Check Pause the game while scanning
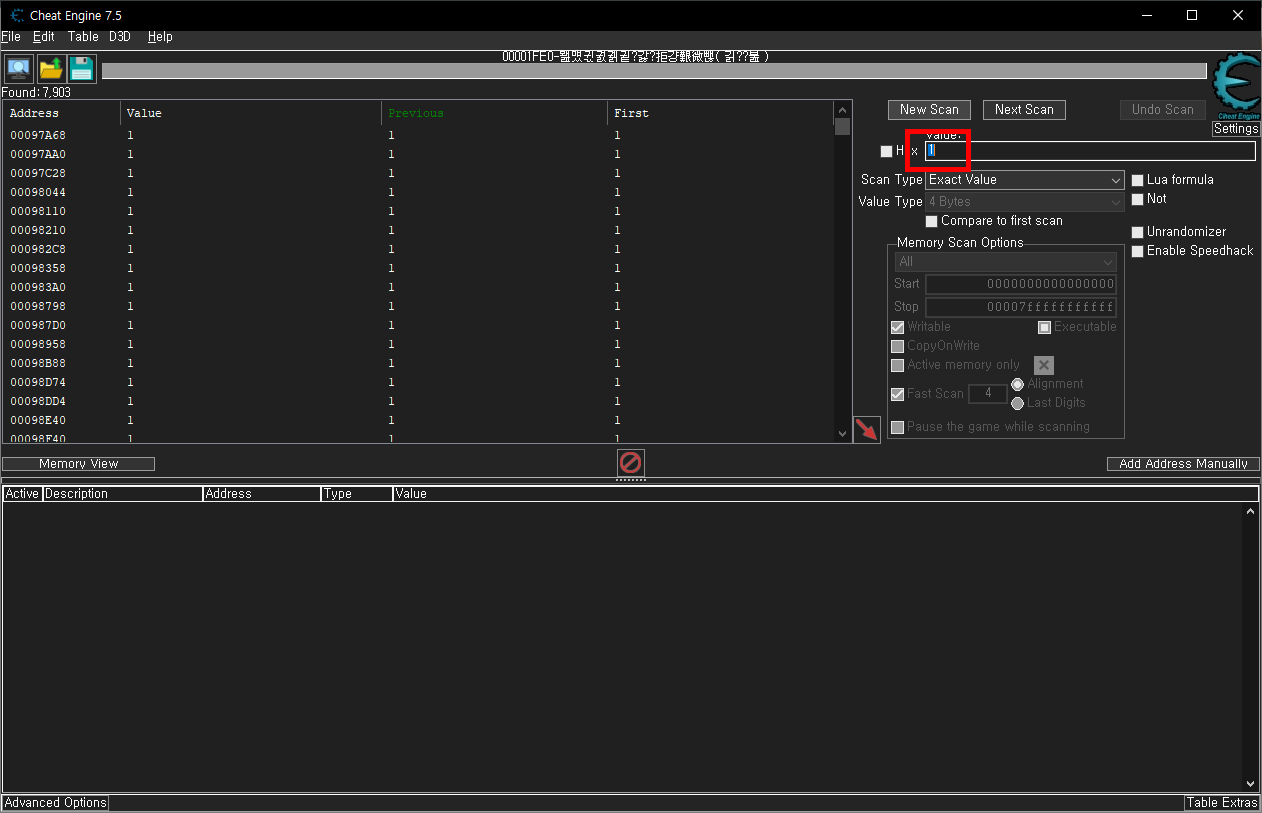This screenshot has width=1262, height=813. (x=898, y=427)
